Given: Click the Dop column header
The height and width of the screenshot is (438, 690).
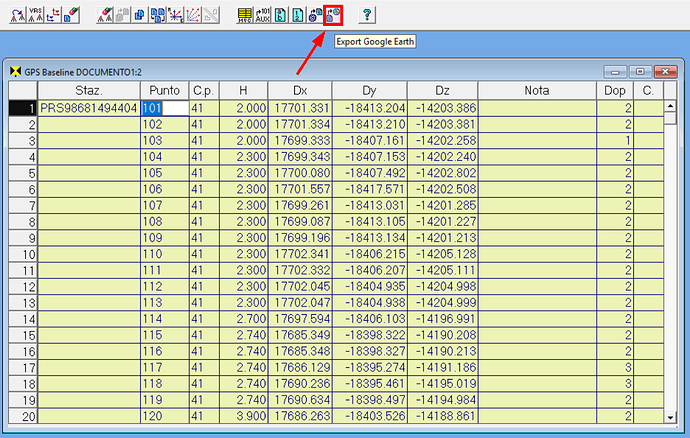Looking at the screenshot, I should click(616, 91).
